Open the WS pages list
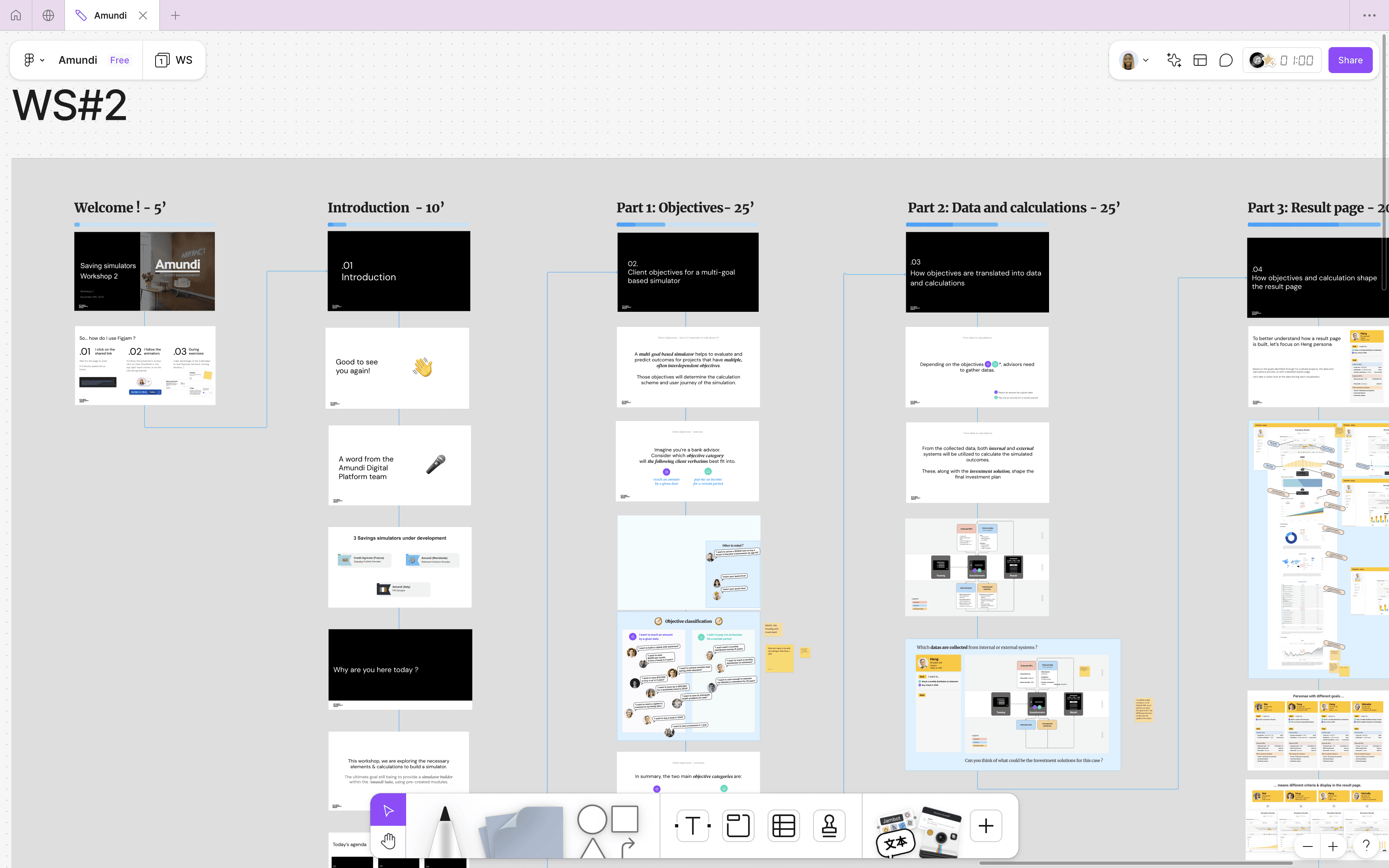The width and height of the screenshot is (1389, 868). (x=173, y=60)
